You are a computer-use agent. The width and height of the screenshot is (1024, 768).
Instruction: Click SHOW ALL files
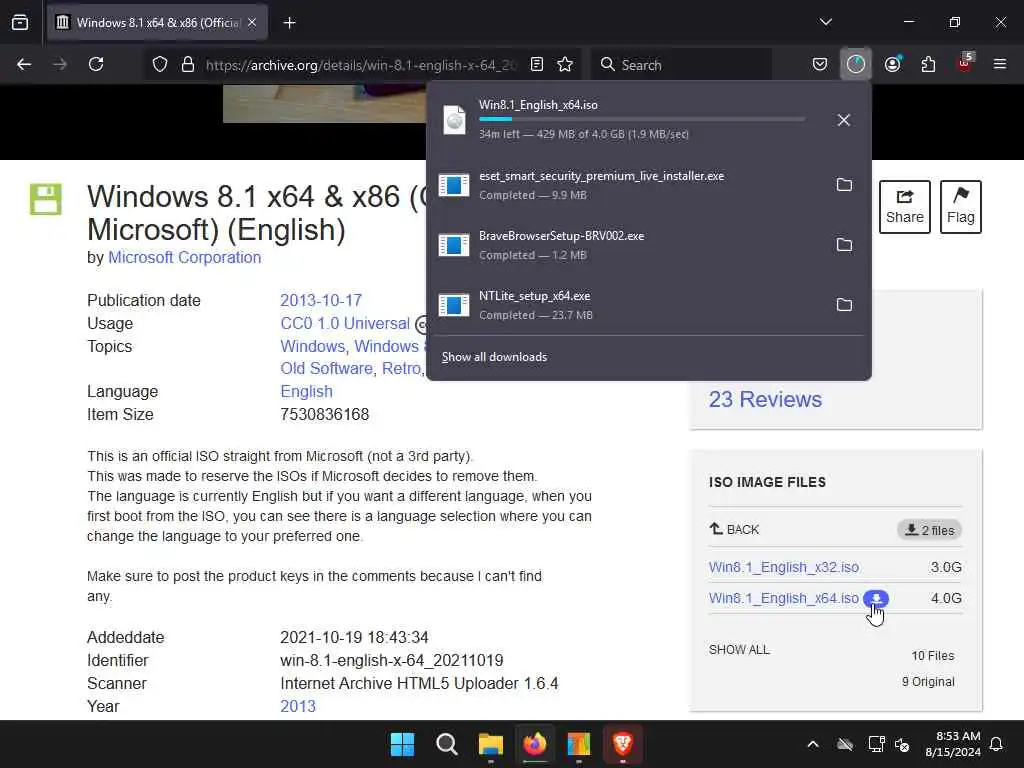pos(739,650)
